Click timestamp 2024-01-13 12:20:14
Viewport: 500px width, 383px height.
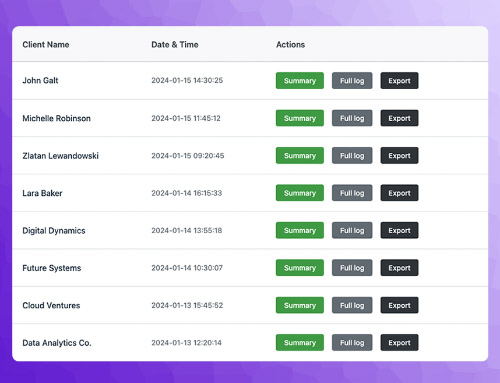[x=186, y=343]
